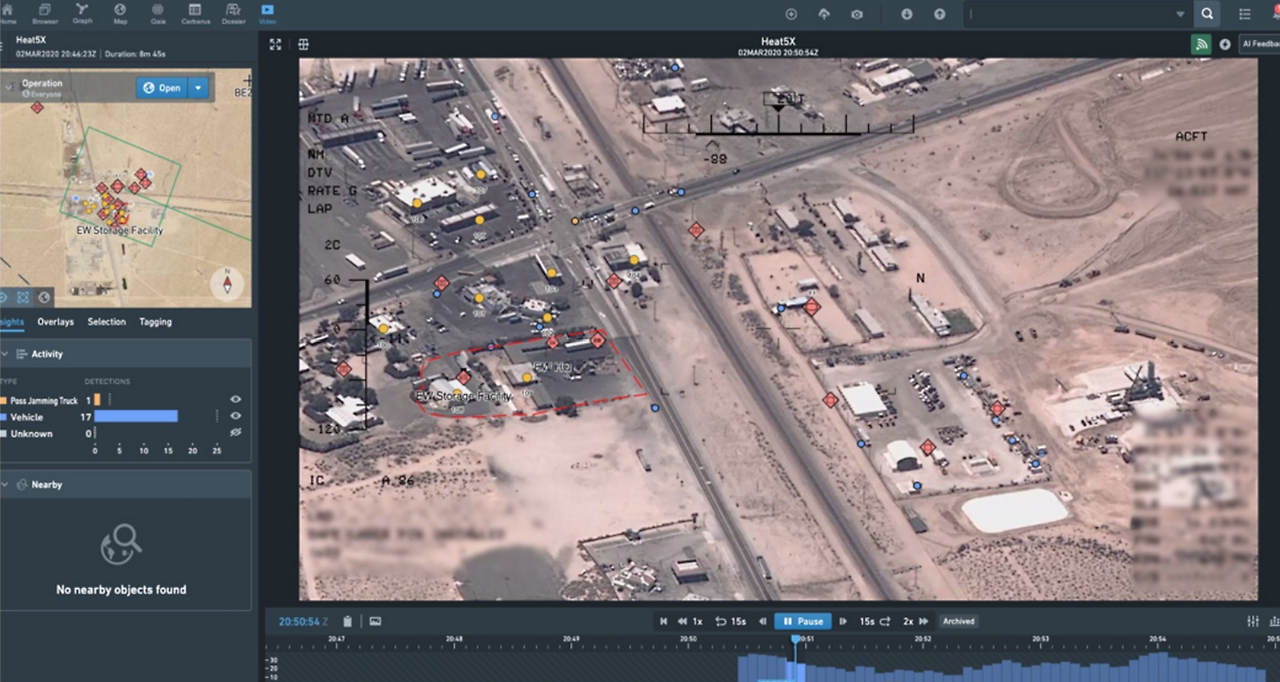Click the cloud upload icon
The height and width of the screenshot is (682, 1280).
[824, 14]
